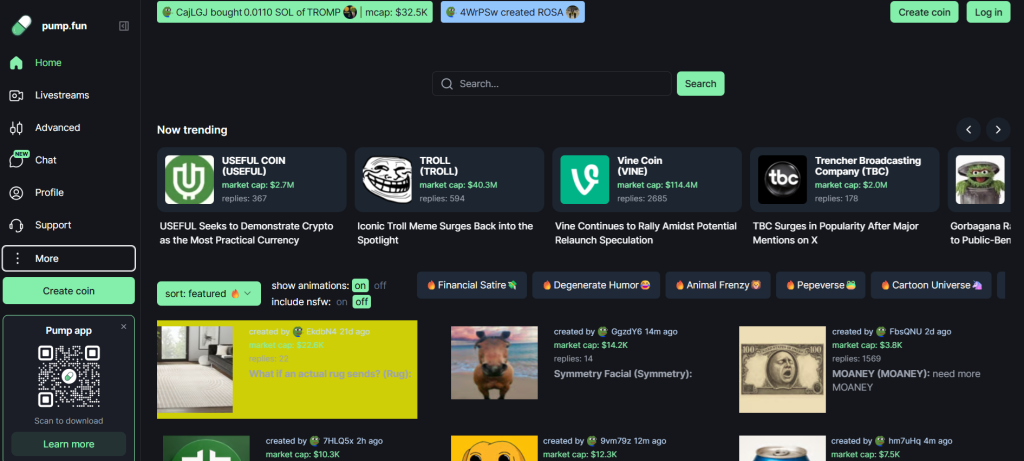Viewport: 1024px width, 461px height.
Task: Close the Pump app promo card
Action: [x=123, y=326]
